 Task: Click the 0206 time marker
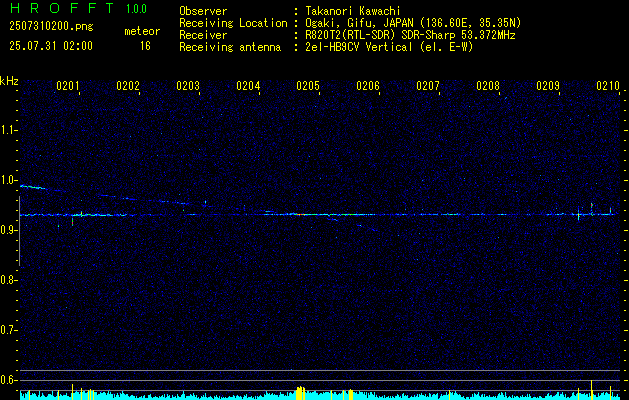pos(368,86)
